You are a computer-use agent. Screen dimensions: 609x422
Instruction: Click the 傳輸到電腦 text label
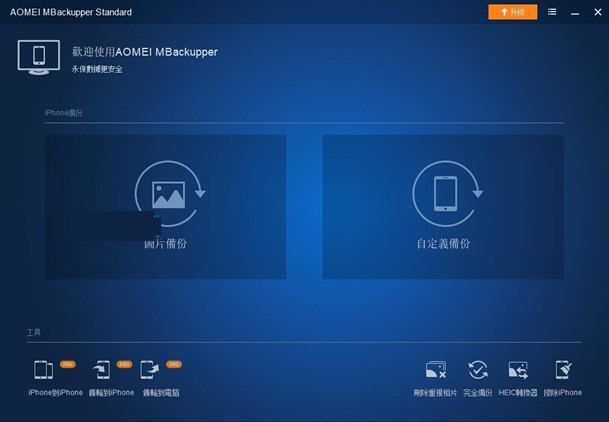pos(161,392)
